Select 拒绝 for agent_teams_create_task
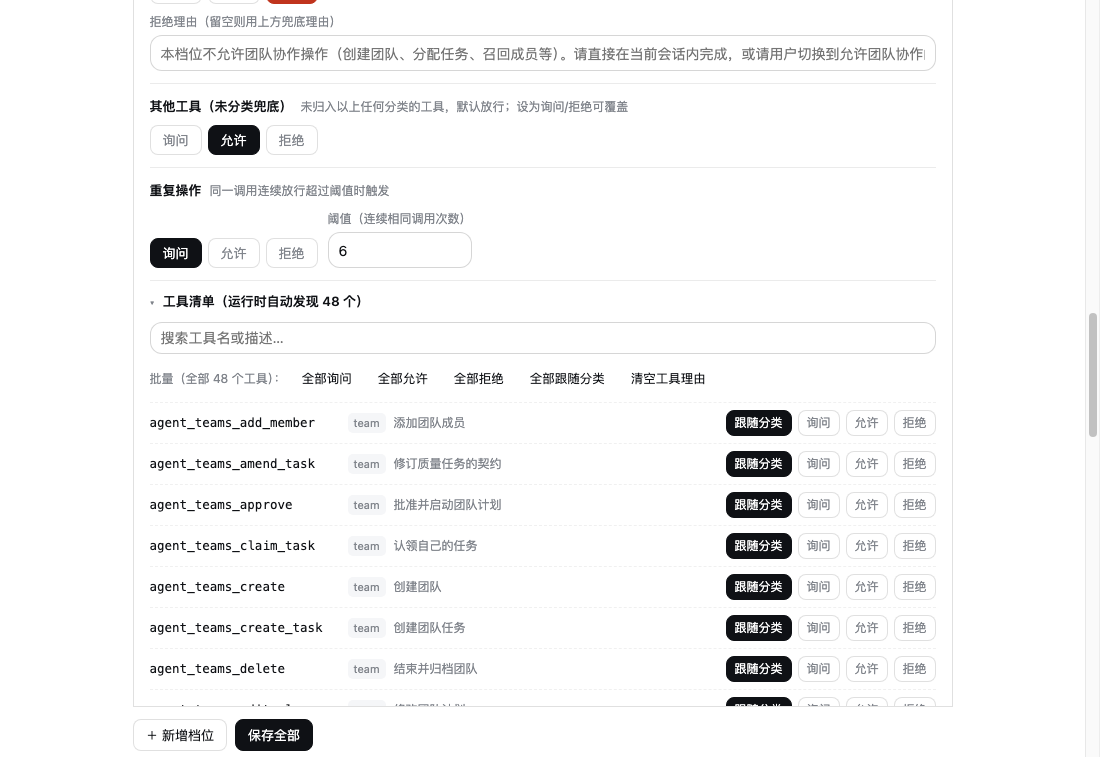The width and height of the screenshot is (1100, 757). tap(914, 628)
